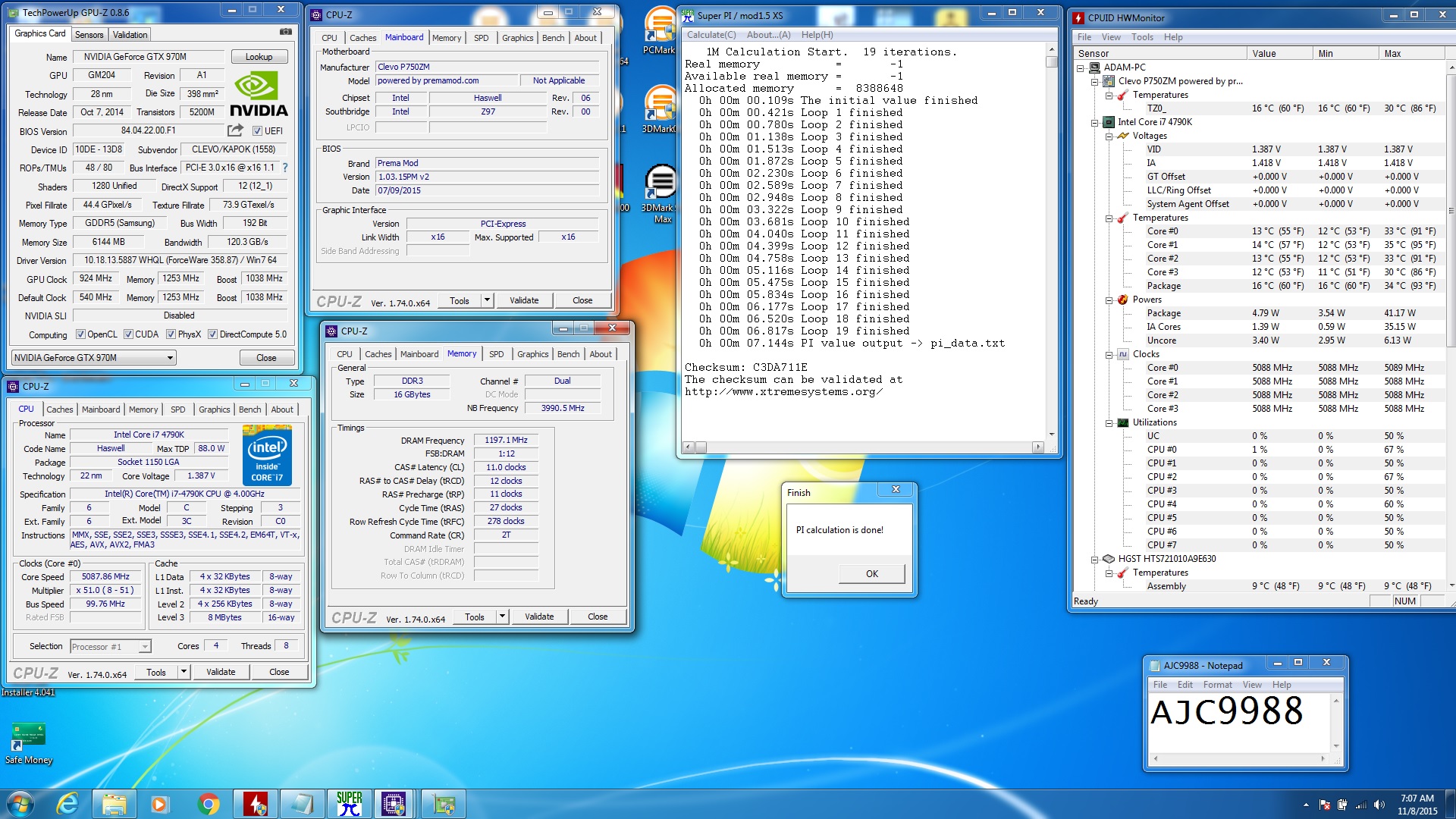This screenshot has height=819, width=1456.
Task: Open HWMonitor taskbar icon
Action: click(x=255, y=803)
